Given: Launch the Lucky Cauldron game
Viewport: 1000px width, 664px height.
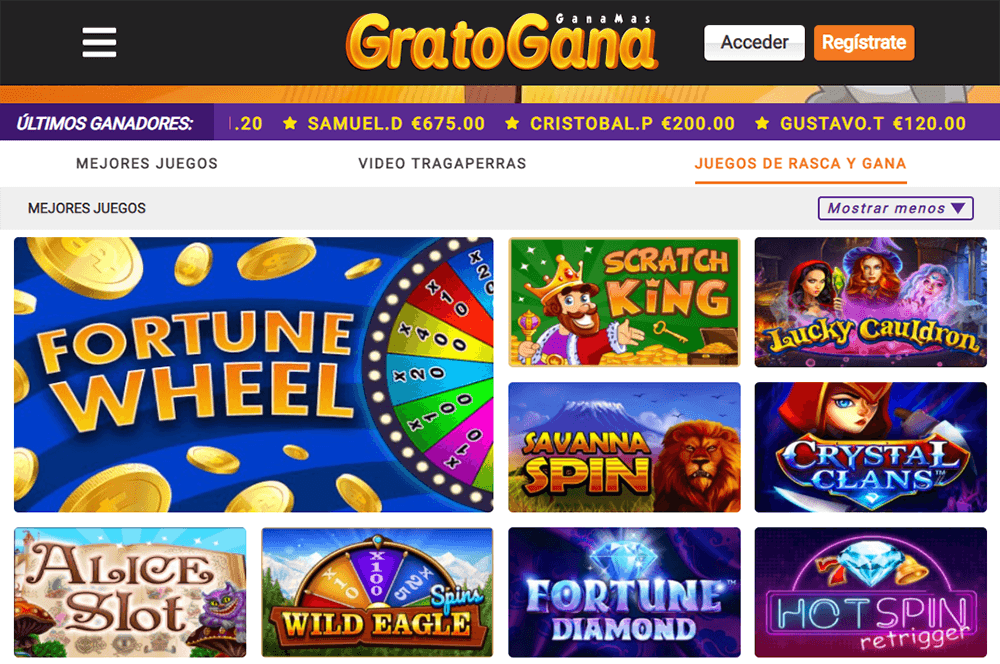Looking at the screenshot, I should click(871, 302).
